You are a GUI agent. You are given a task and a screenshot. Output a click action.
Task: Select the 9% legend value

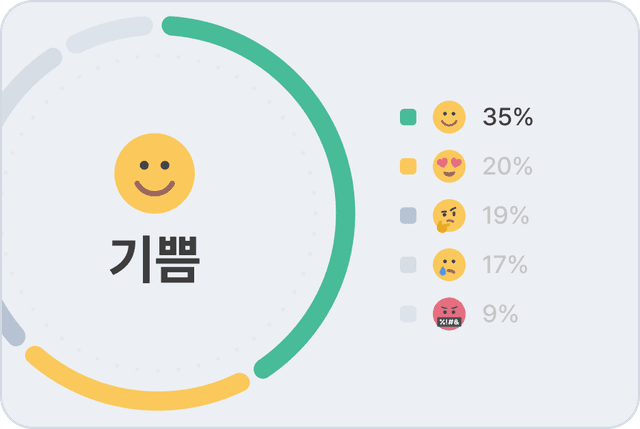click(500, 314)
